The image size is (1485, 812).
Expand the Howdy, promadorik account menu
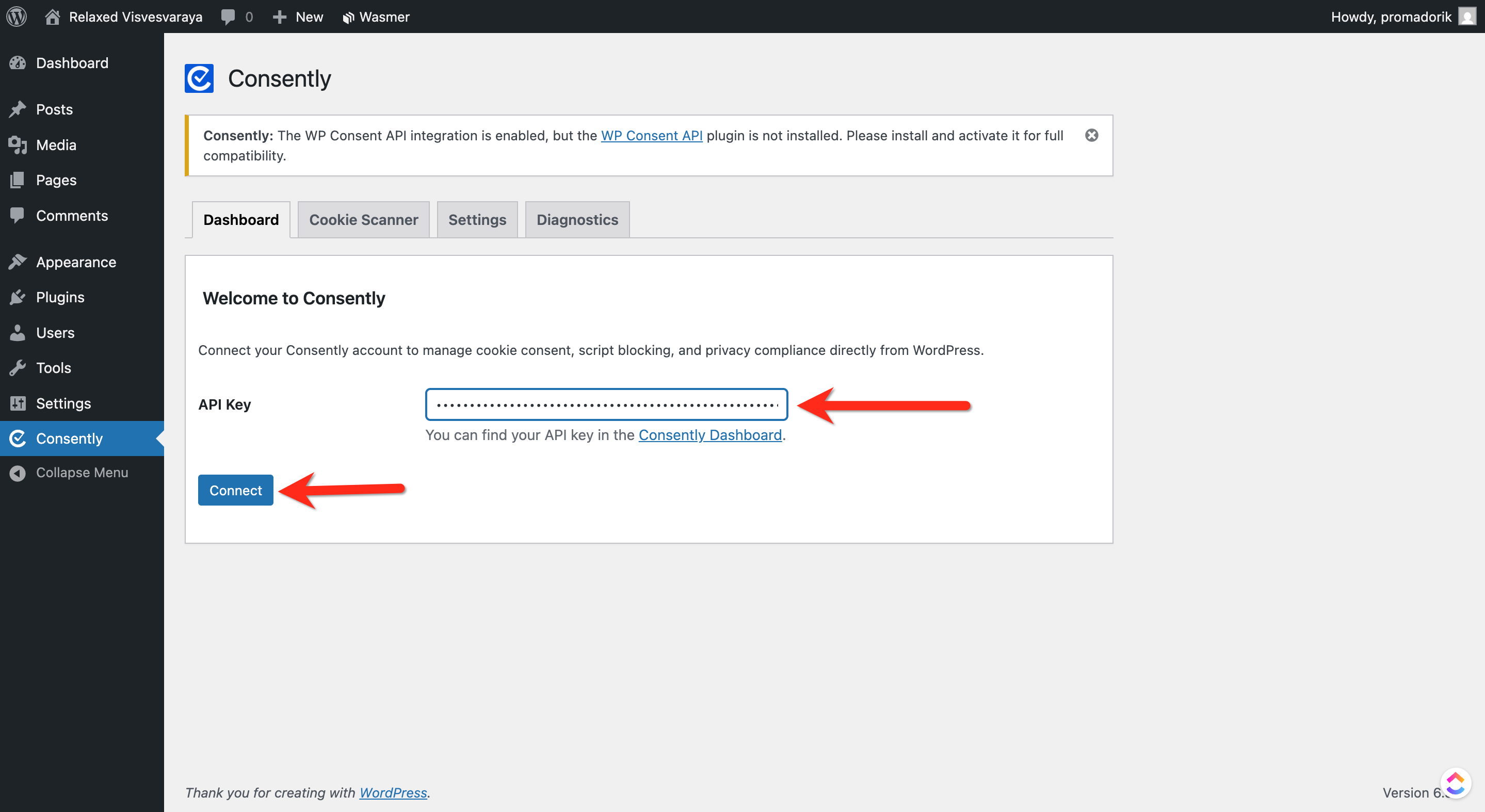pyautogui.click(x=1391, y=16)
